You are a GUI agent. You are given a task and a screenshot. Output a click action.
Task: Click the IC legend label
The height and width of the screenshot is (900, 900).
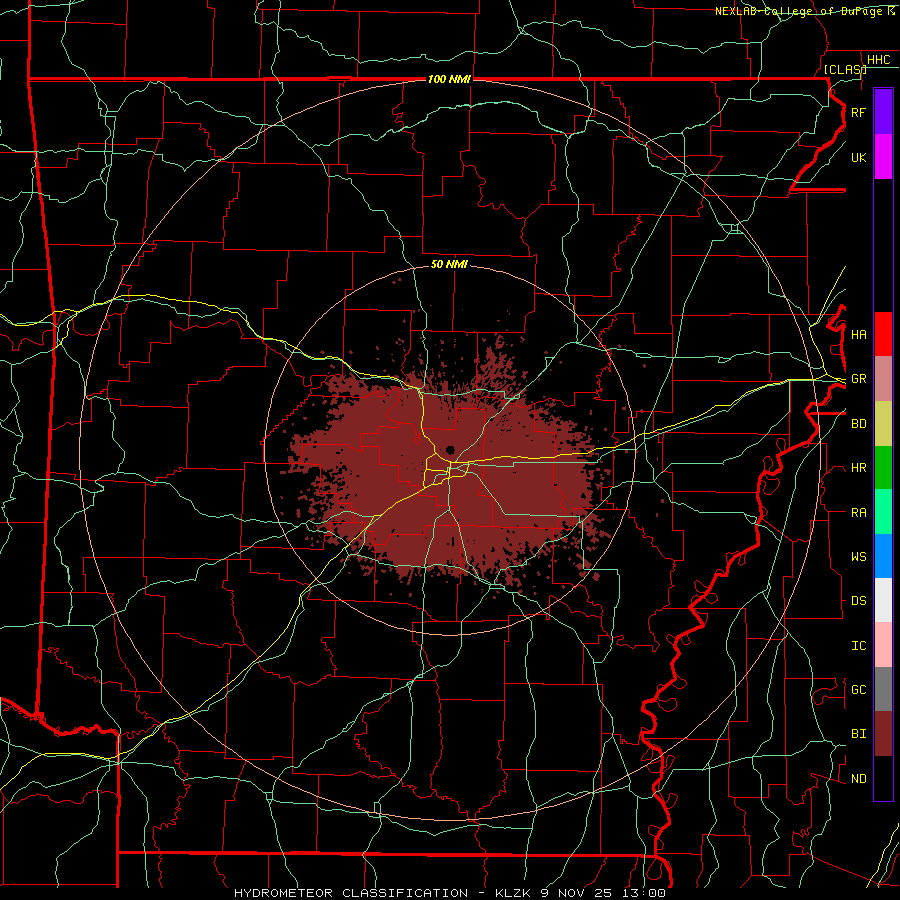click(858, 646)
